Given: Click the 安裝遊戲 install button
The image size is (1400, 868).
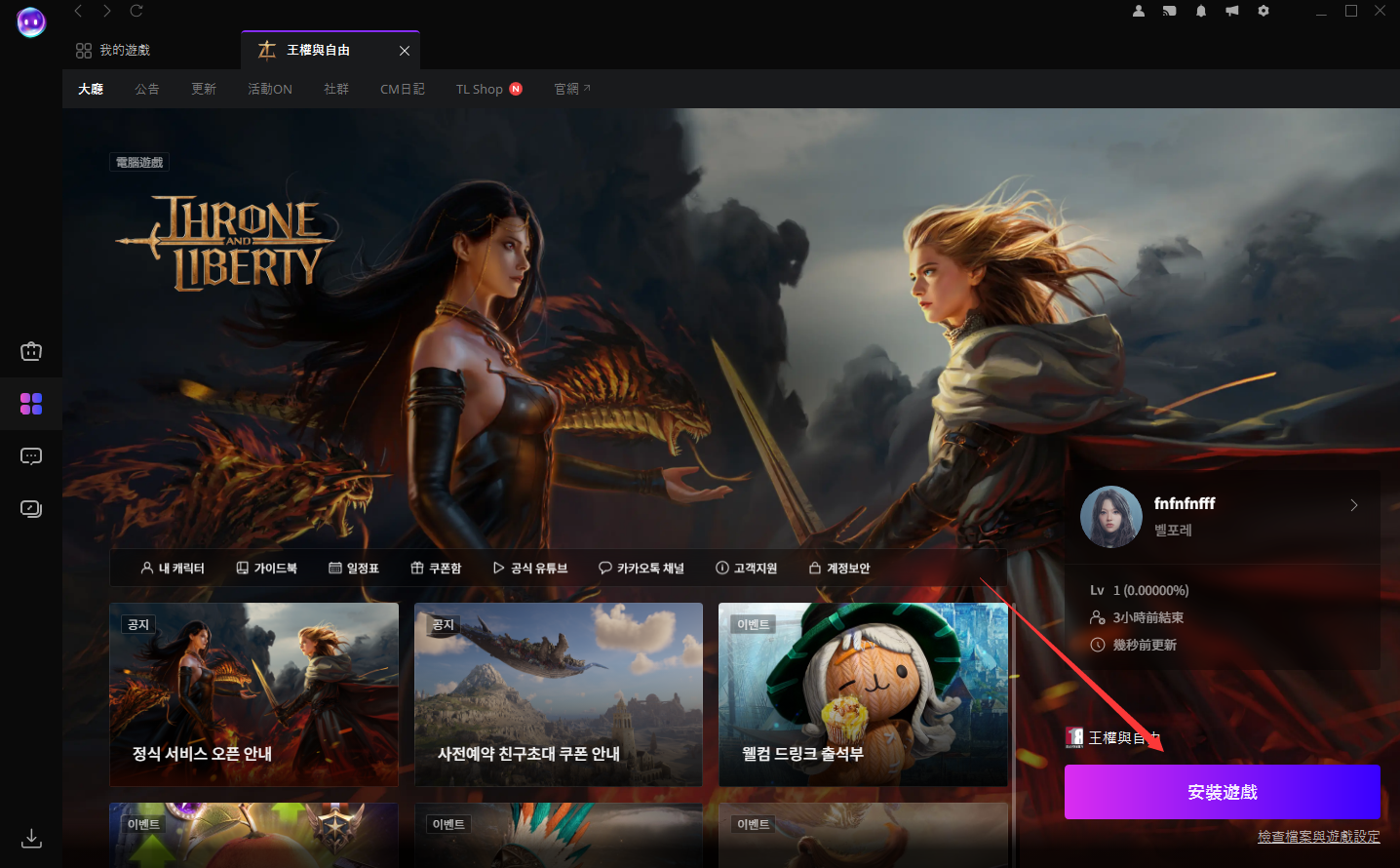Looking at the screenshot, I should click(x=1222, y=792).
